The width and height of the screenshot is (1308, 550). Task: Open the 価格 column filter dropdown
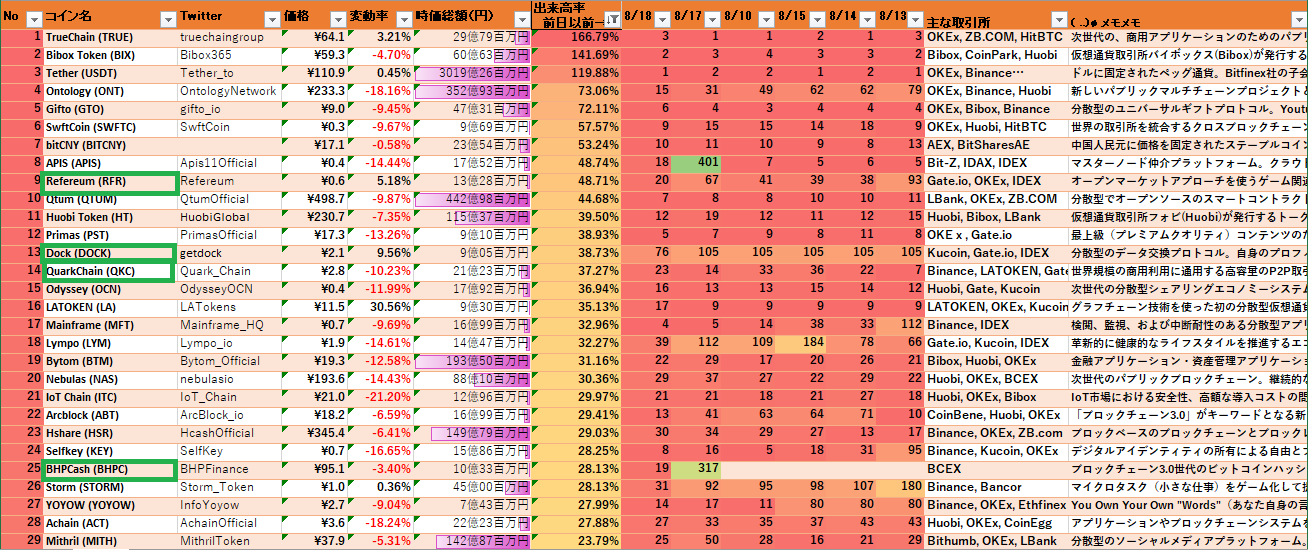tap(336, 19)
